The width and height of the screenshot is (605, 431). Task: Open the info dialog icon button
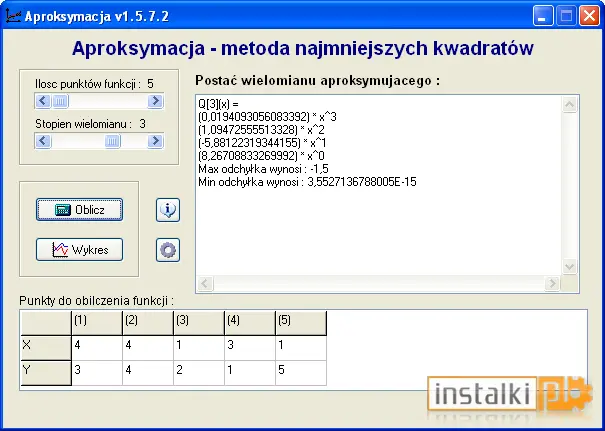click(168, 210)
